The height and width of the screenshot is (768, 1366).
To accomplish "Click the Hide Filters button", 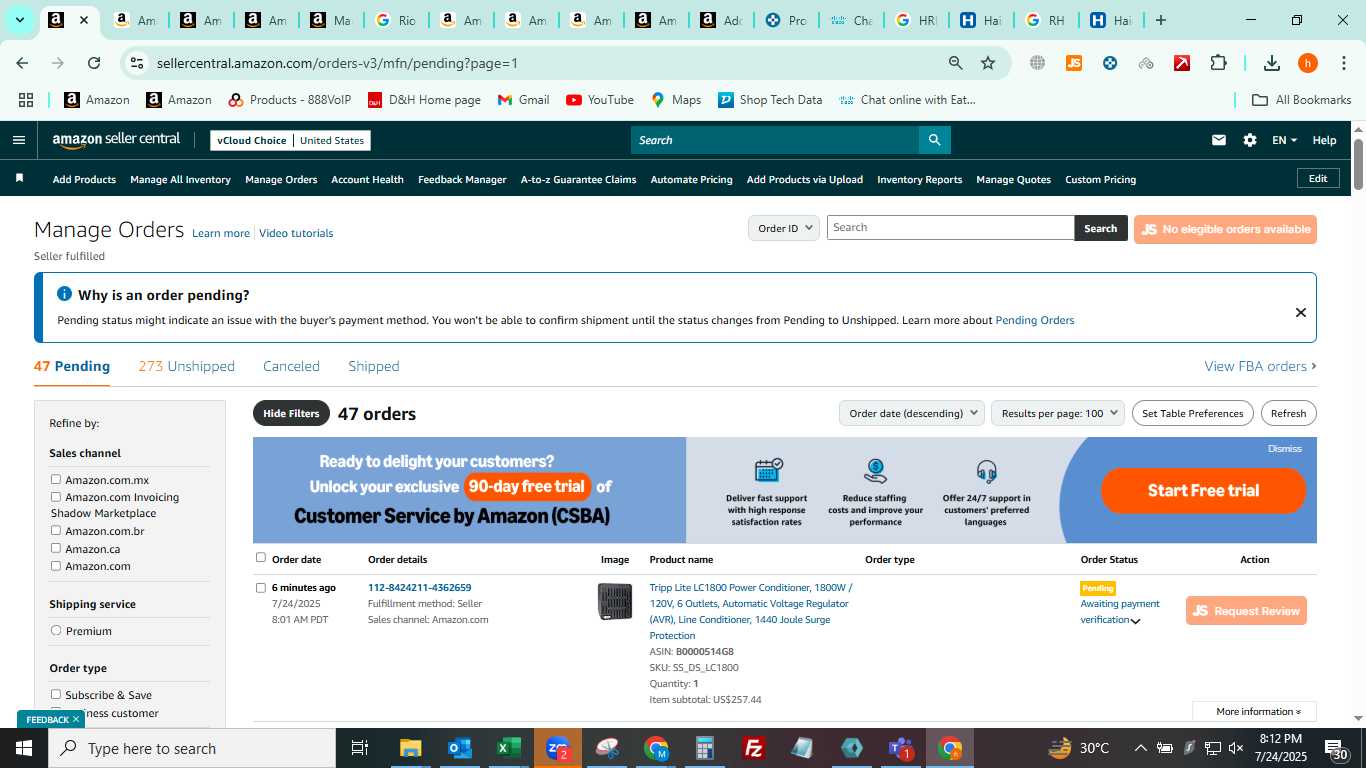I will point(291,413).
